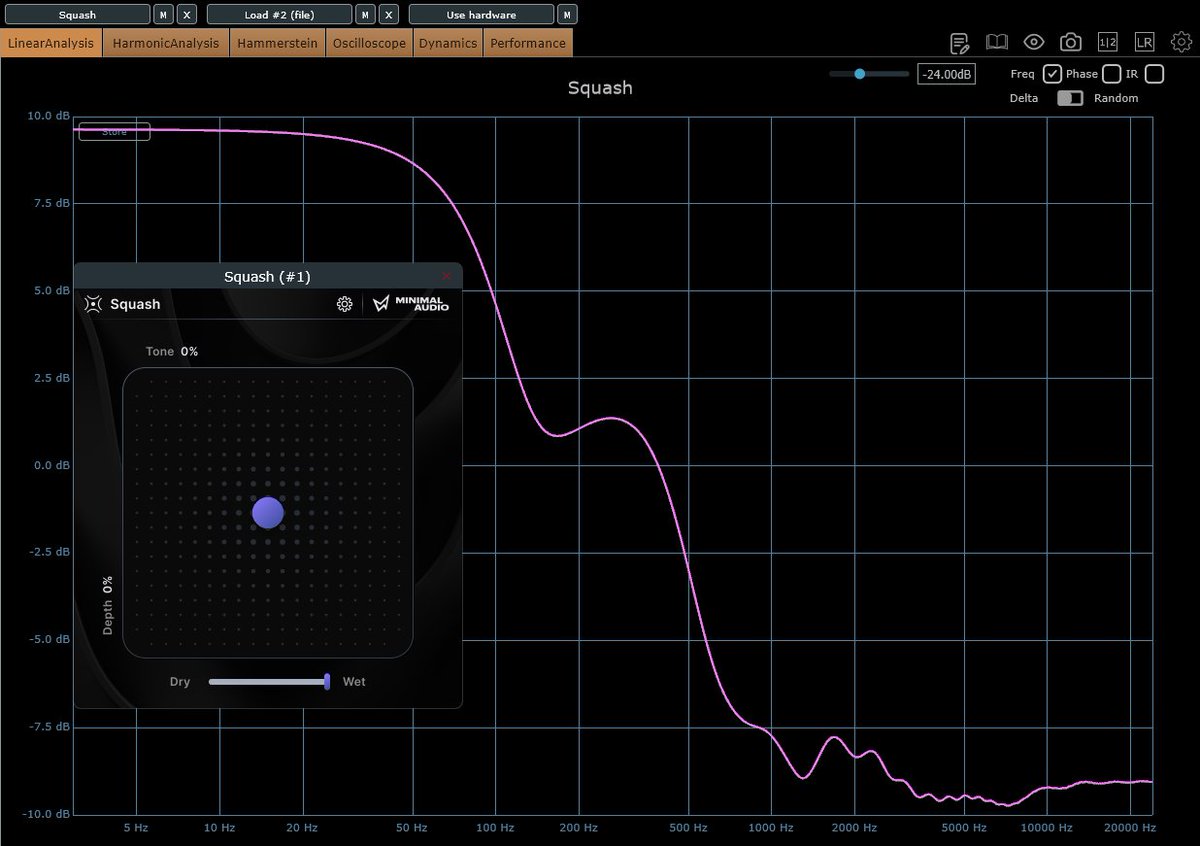This screenshot has width=1200, height=846.
Task: Click the Squash logo icon in plugin
Action: [93, 304]
